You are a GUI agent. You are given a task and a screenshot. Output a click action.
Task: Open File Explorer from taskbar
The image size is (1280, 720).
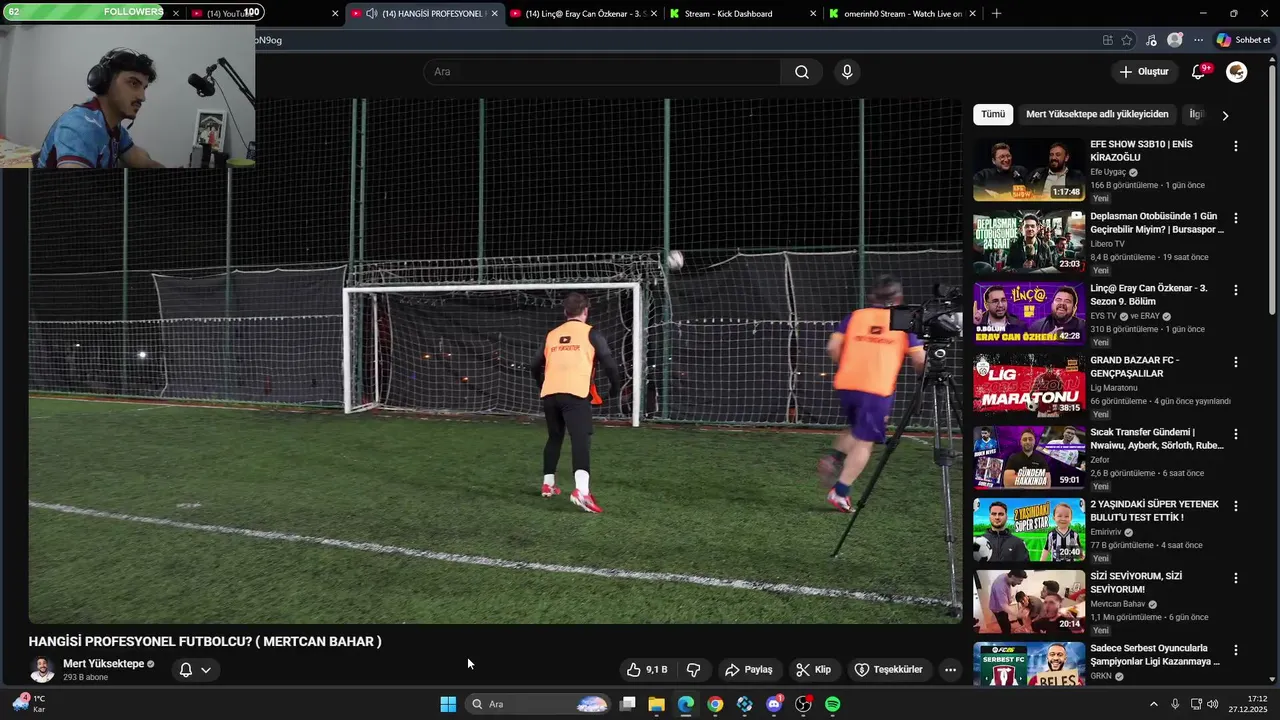pyautogui.click(x=656, y=704)
